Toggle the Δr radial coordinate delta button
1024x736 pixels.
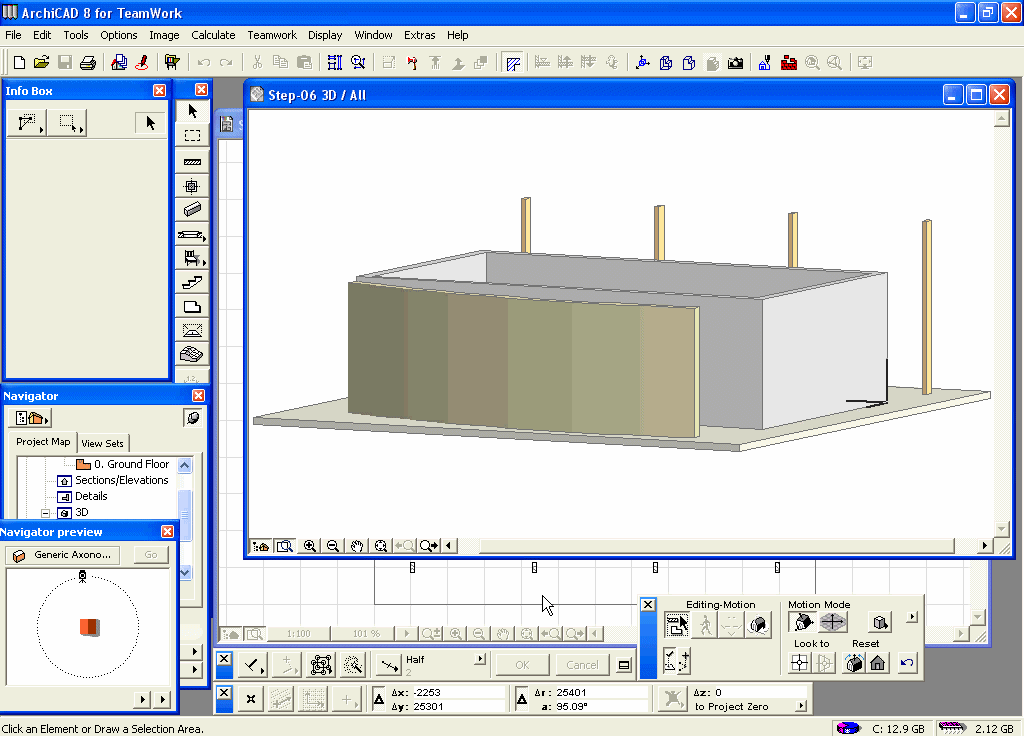[521, 700]
